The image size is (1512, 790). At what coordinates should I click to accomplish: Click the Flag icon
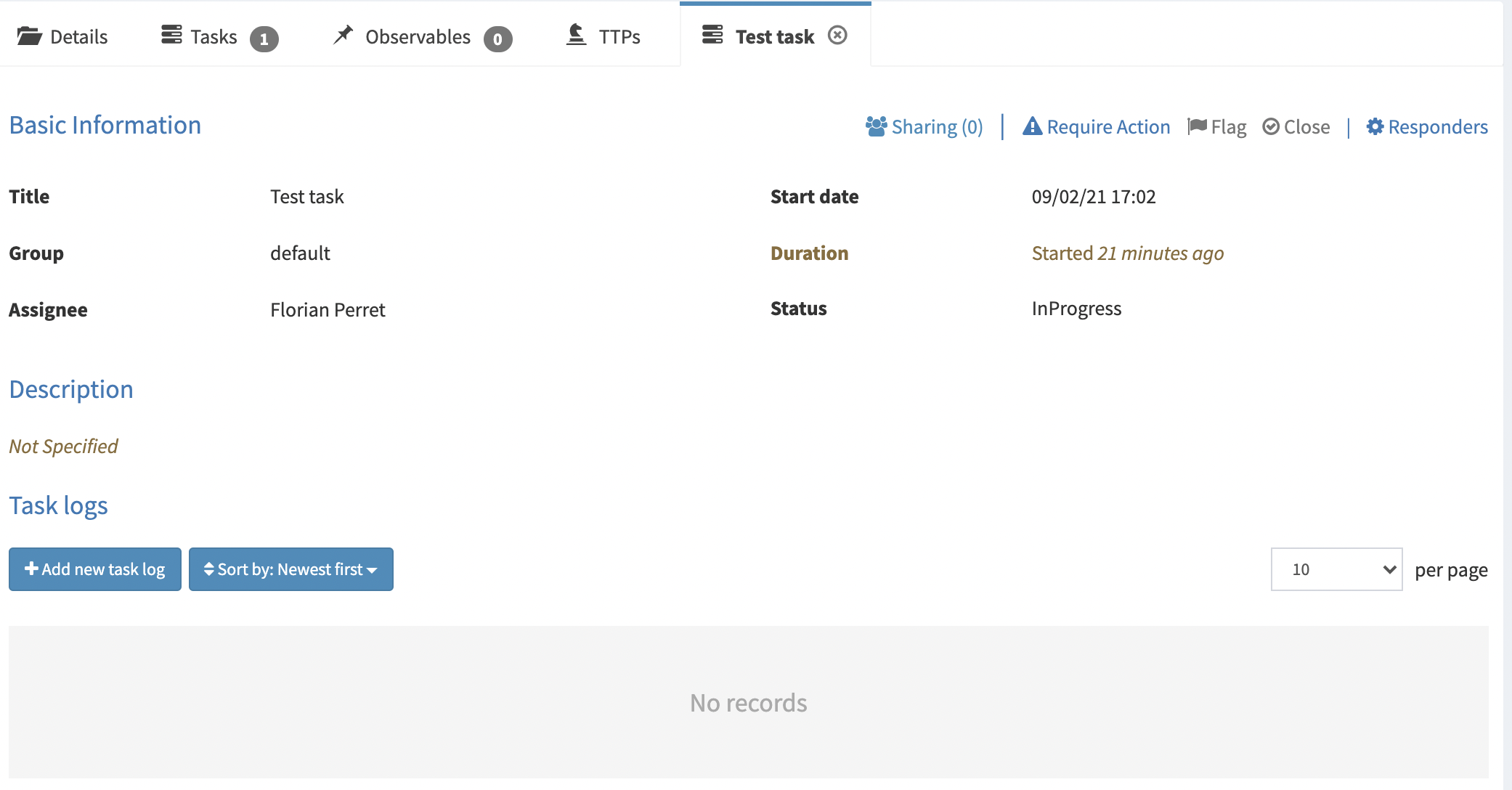pyautogui.click(x=1197, y=126)
